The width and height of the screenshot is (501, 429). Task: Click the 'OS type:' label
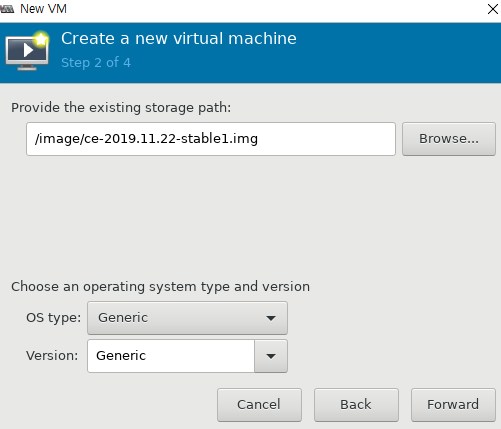tap(53, 318)
